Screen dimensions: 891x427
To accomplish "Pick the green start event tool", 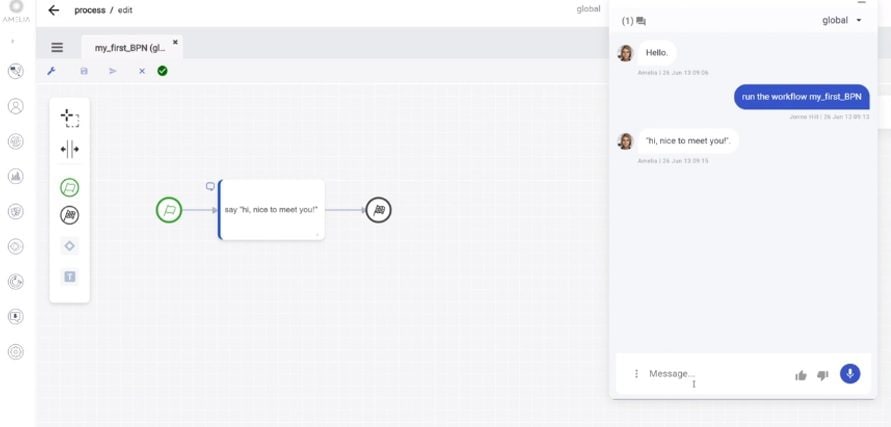I will coord(70,187).
